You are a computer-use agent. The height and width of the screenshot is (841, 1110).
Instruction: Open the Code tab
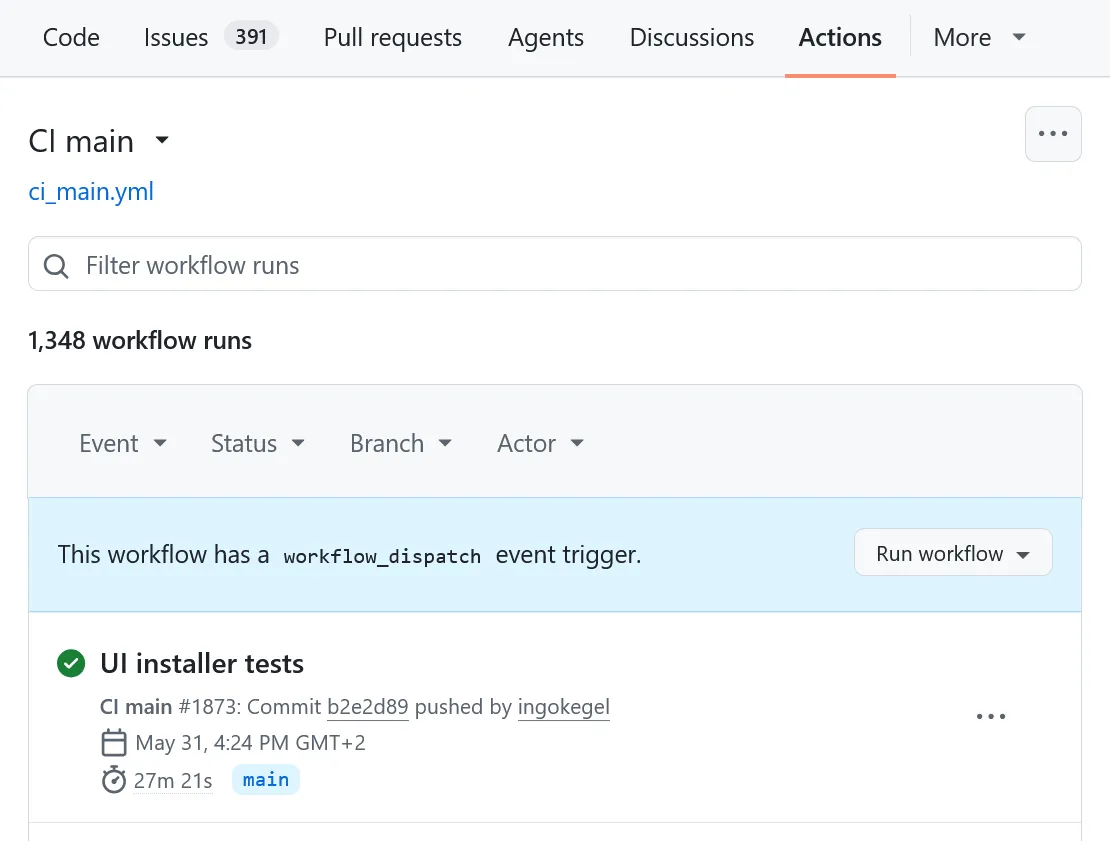71,38
